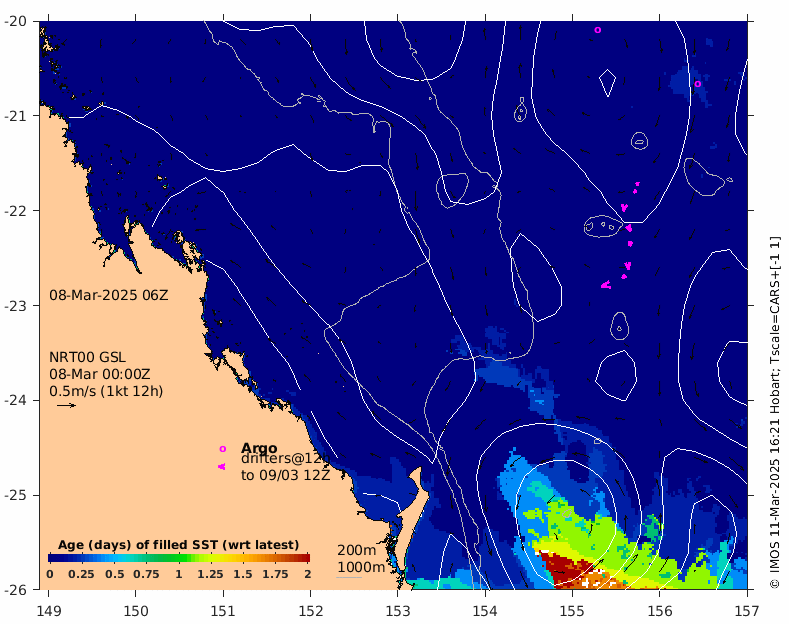The width and height of the screenshot is (789, 624).
Task: Click the southernmost drifter marker near 22.8S
Action: tap(606, 285)
